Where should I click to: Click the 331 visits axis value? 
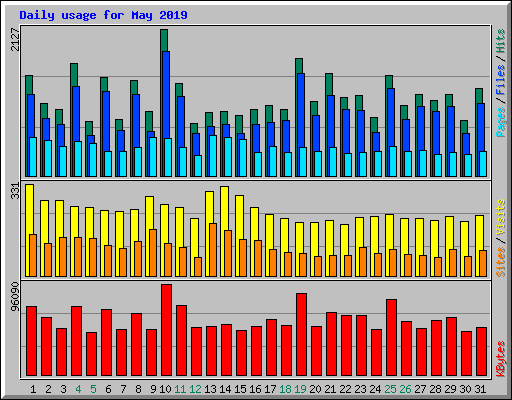[x=15, y=191]
